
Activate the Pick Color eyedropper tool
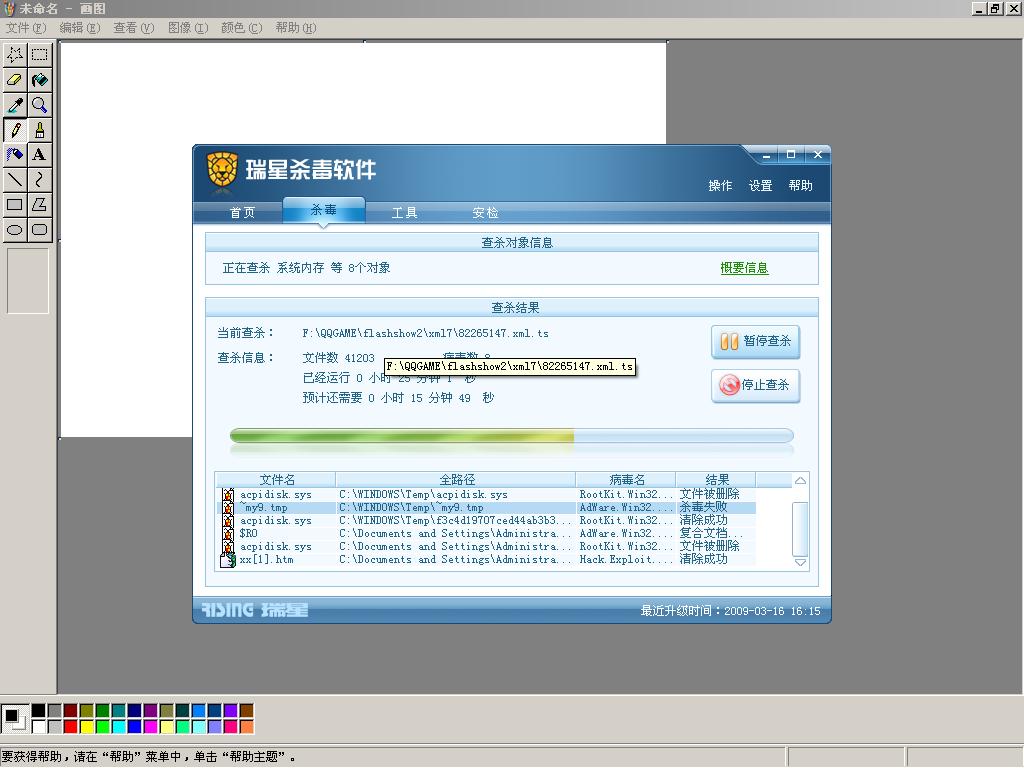coord(15,104)
